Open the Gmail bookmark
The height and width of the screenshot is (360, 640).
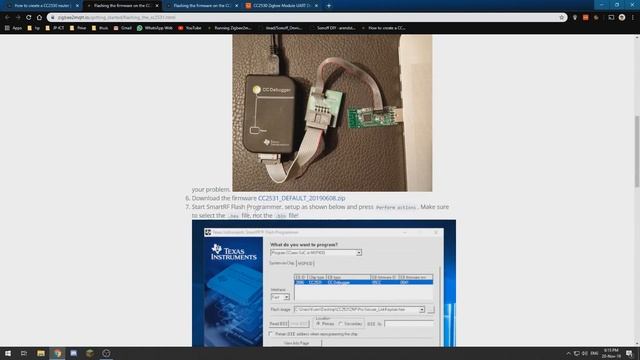[x=122, y=28]
